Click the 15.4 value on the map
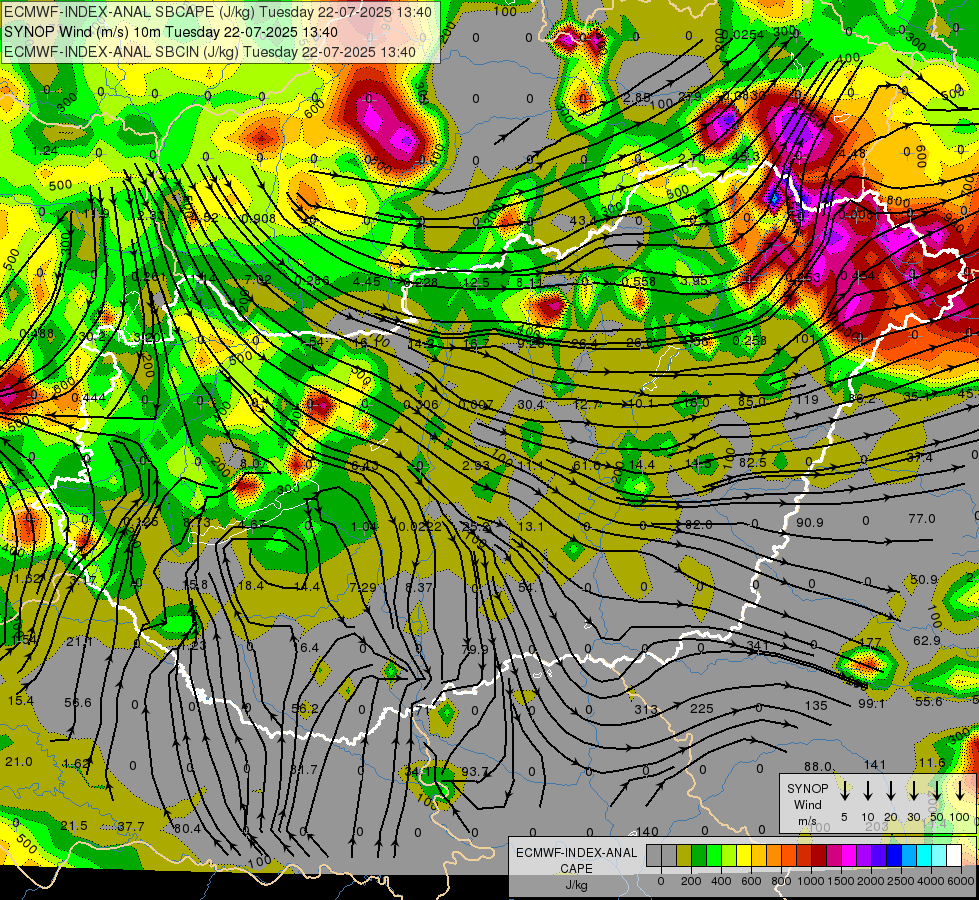 click(21, 701)
